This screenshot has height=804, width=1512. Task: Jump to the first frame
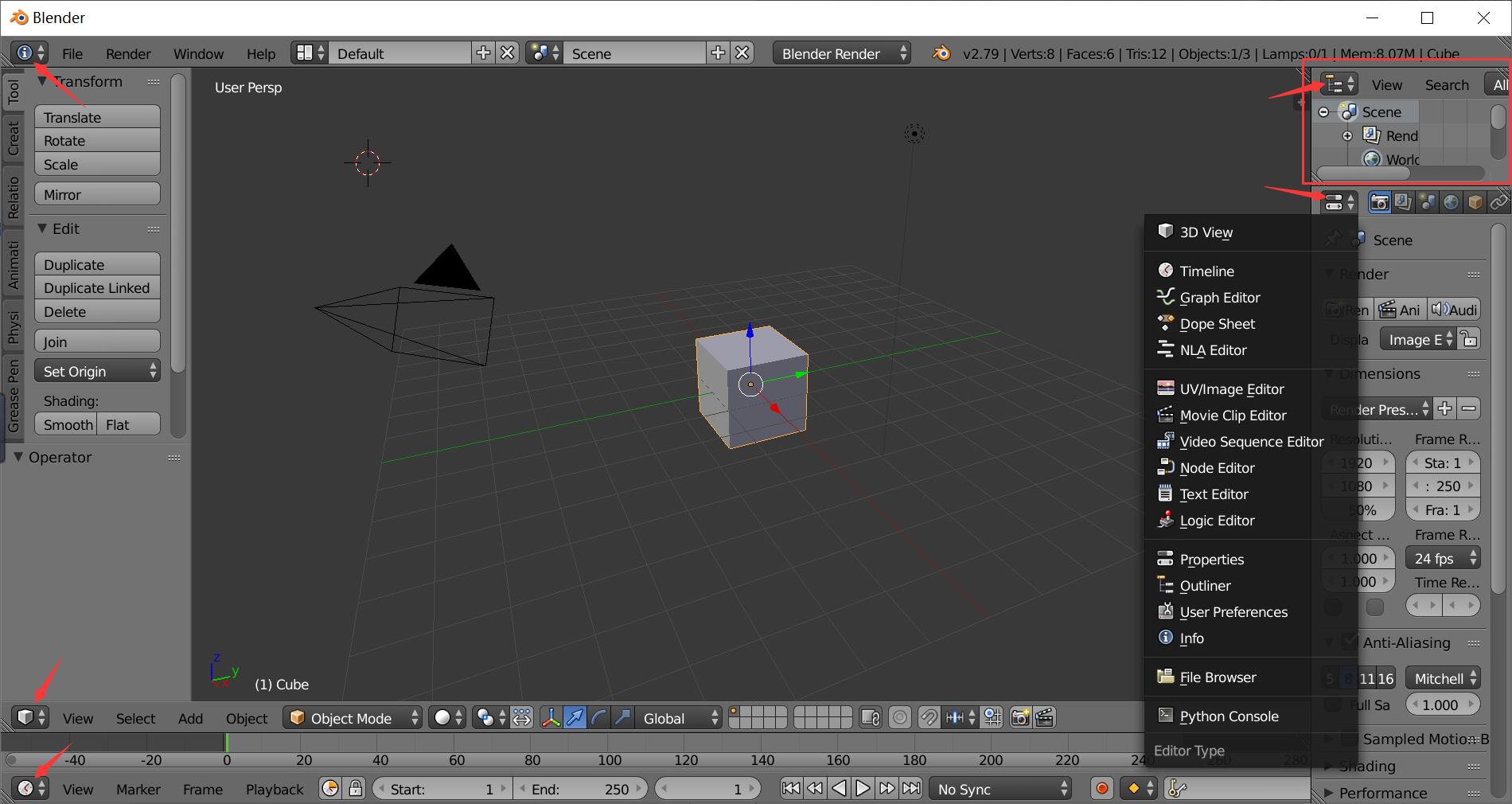[791, 788]
